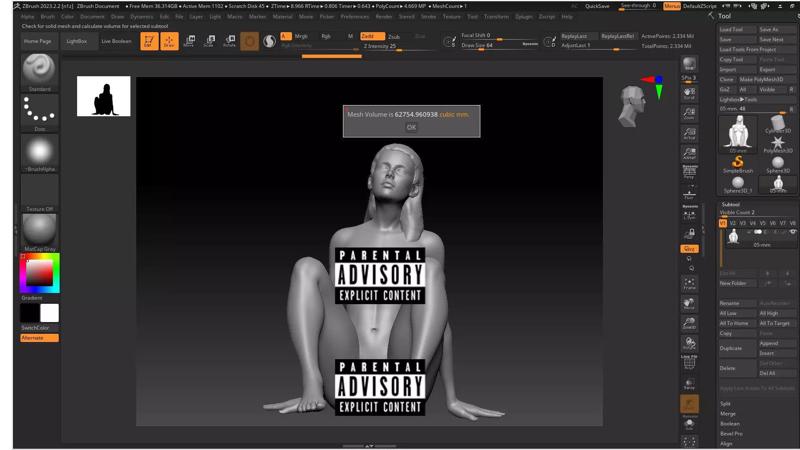Activate the Draw mode icon

tap(169, 41)
